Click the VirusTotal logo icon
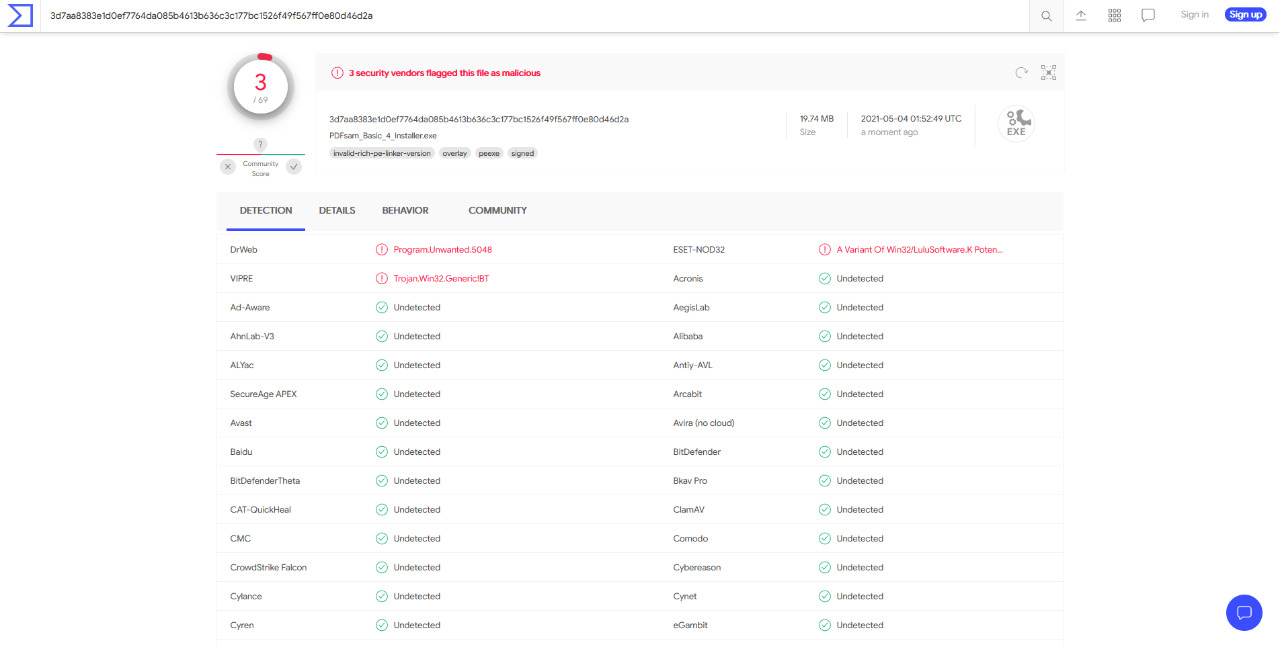 click(19, 15)
